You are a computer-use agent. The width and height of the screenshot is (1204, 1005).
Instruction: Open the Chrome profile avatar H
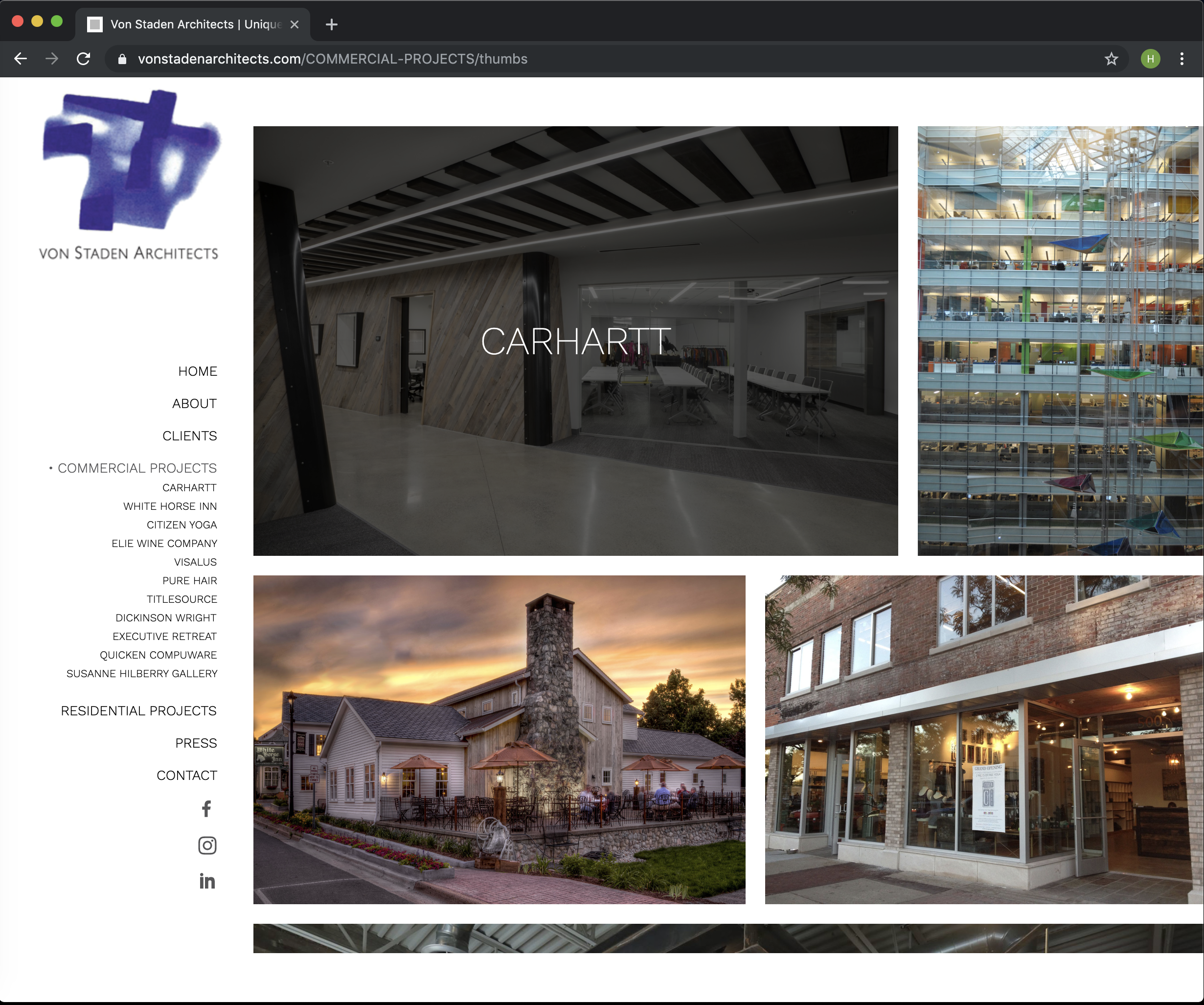[x=1150, y=59]
